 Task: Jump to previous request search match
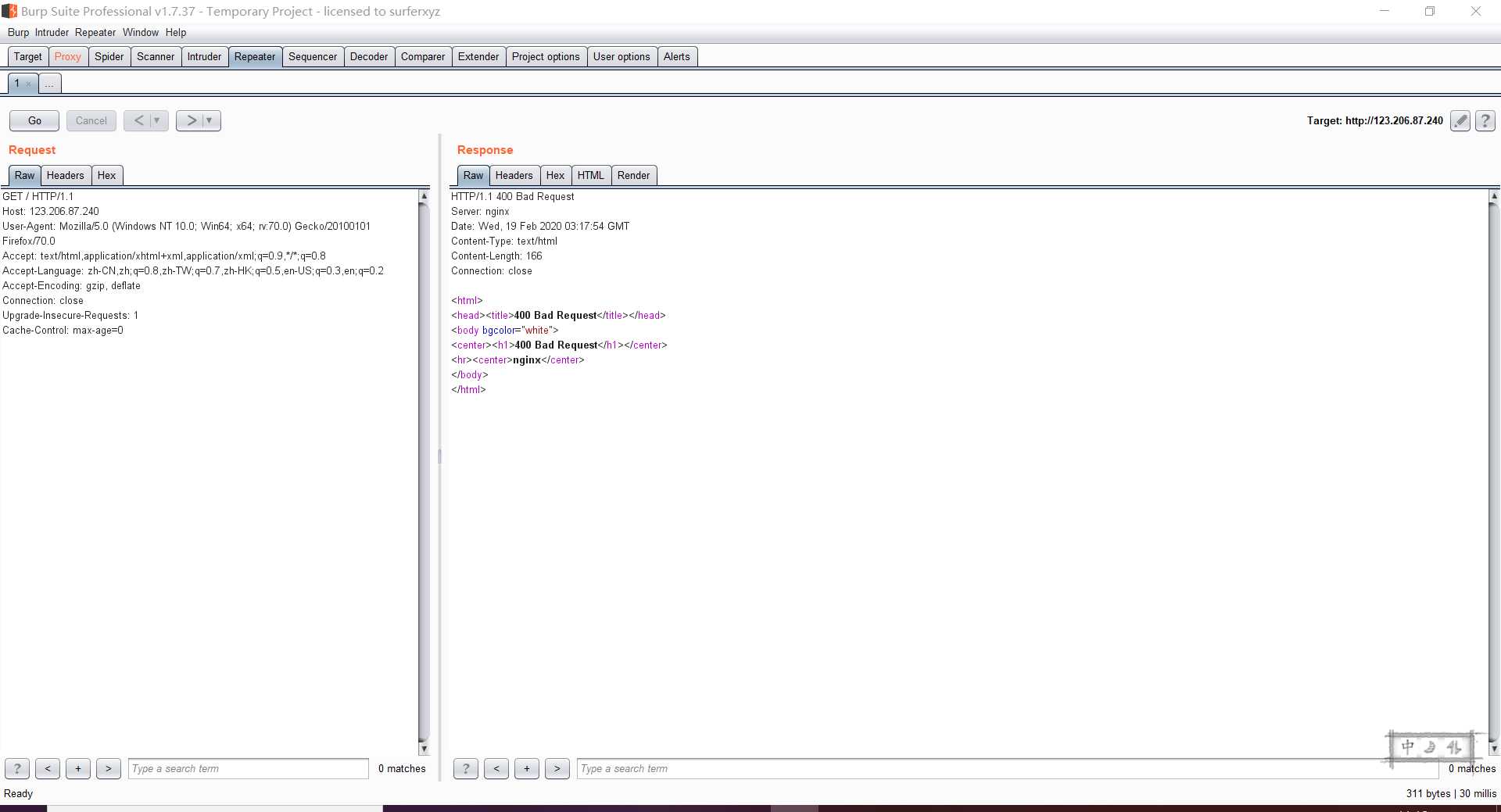tap(48, 769)
